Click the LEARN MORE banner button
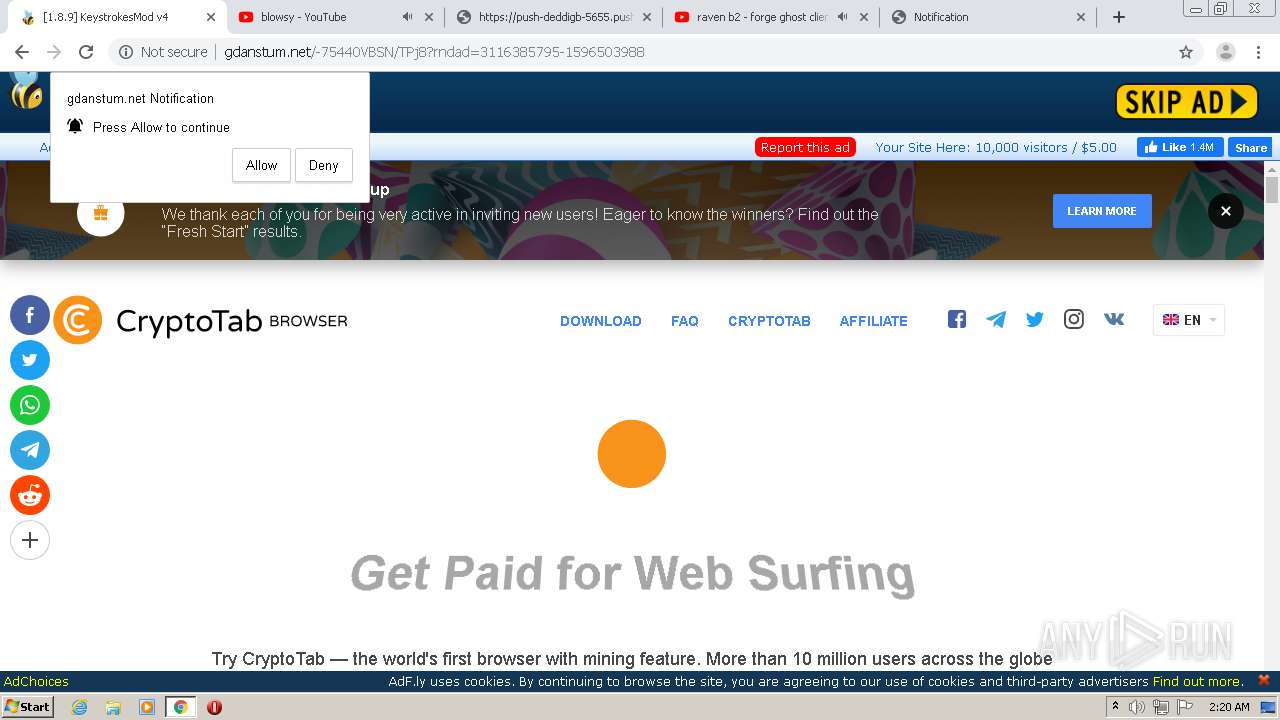Viewport: 1280px width, 720px height. 1102,211
